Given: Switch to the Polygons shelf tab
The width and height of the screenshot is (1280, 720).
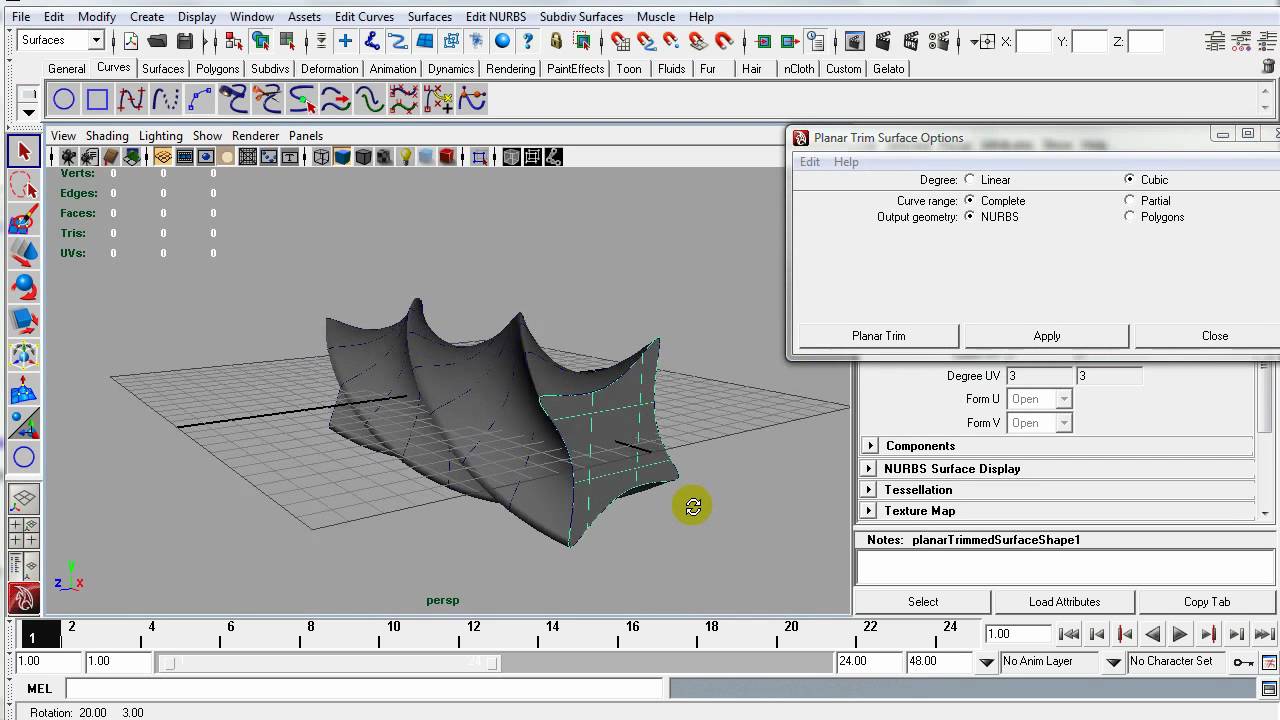Looking at the screenshot, I should (x=217, y=69).
